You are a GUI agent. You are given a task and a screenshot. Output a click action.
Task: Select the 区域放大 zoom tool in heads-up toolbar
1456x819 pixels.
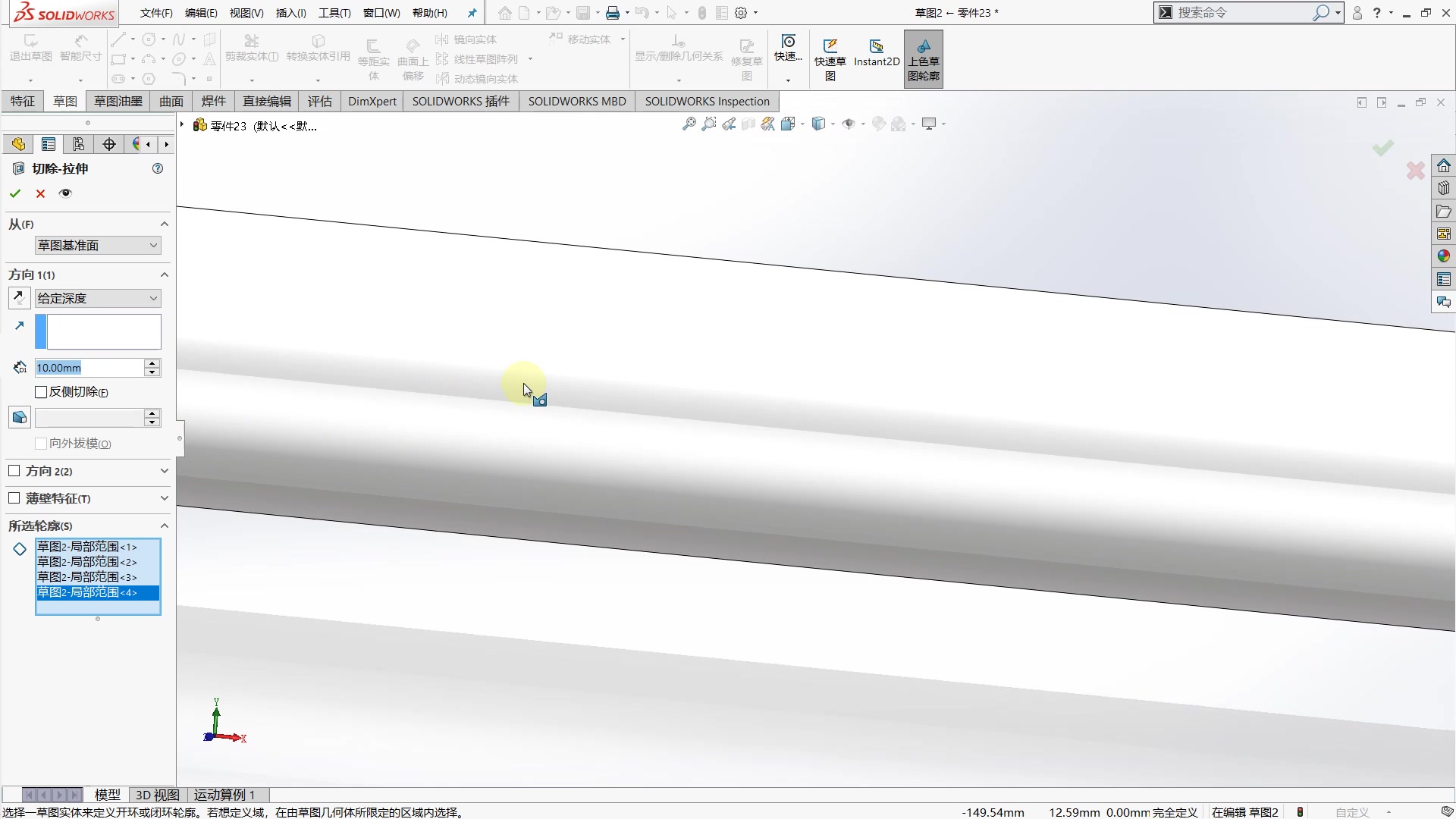pyautogui.click(x=708, y=124)
